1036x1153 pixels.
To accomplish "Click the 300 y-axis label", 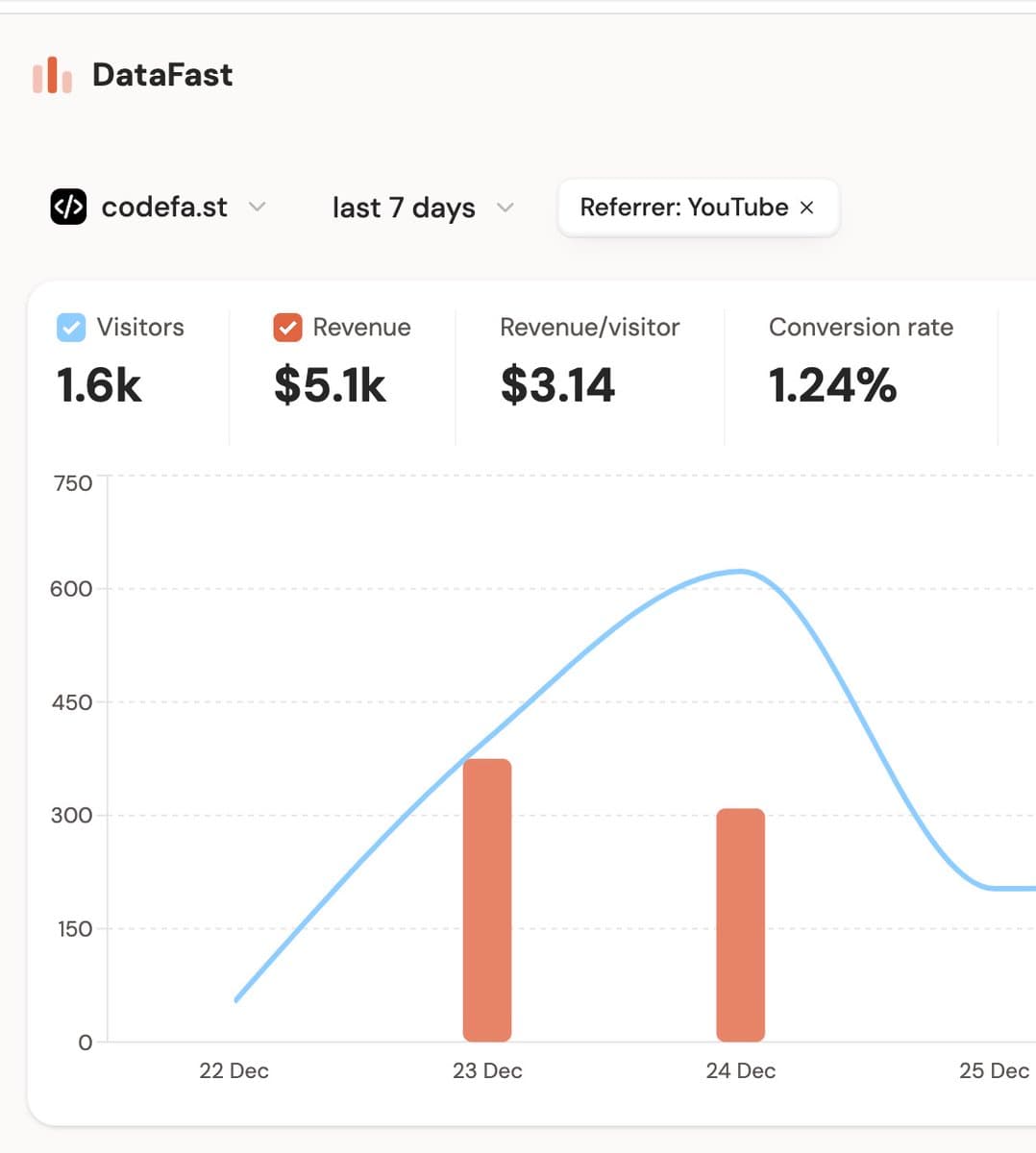I will pos(72,816).
